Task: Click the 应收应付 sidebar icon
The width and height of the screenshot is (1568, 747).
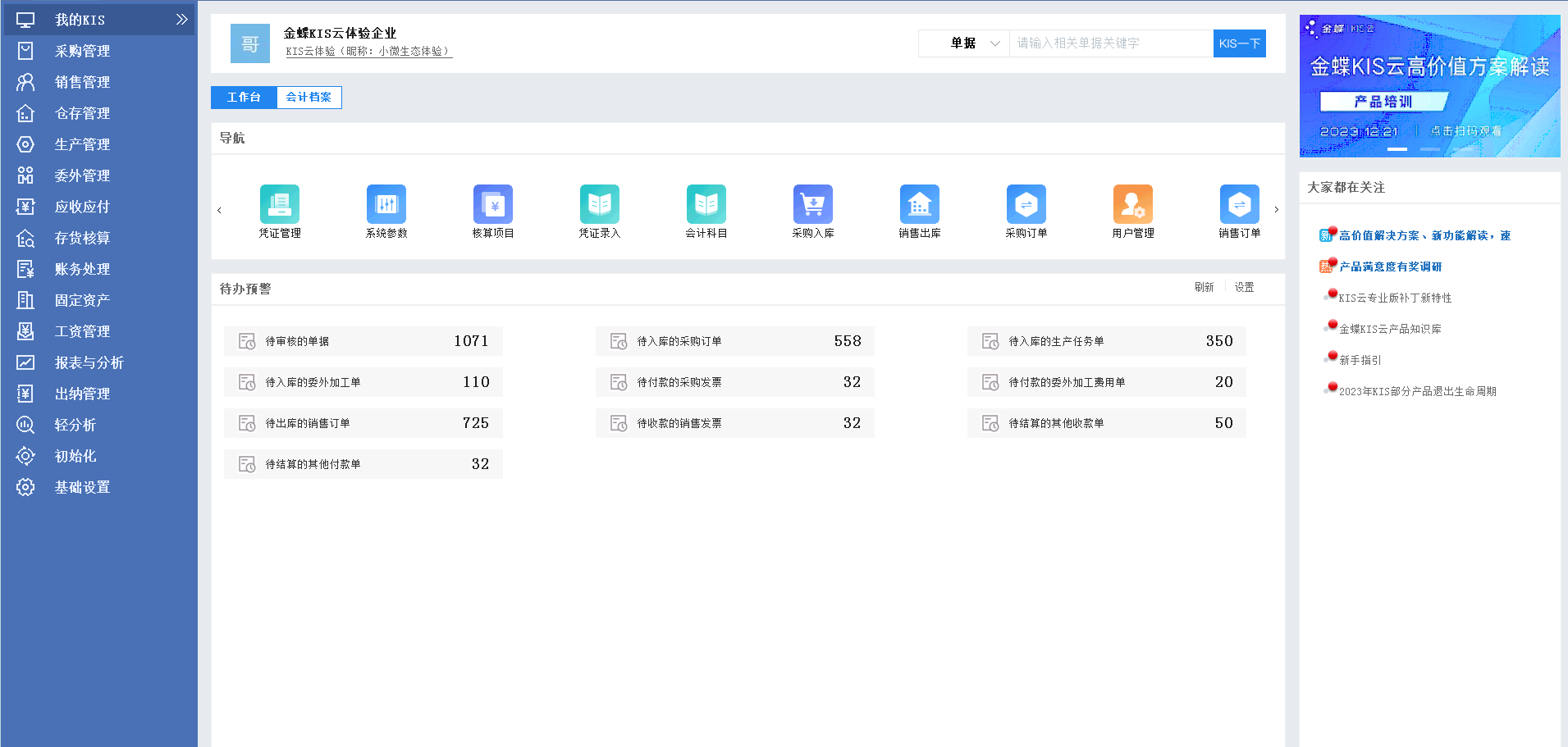Action: (x=25, y=207)
